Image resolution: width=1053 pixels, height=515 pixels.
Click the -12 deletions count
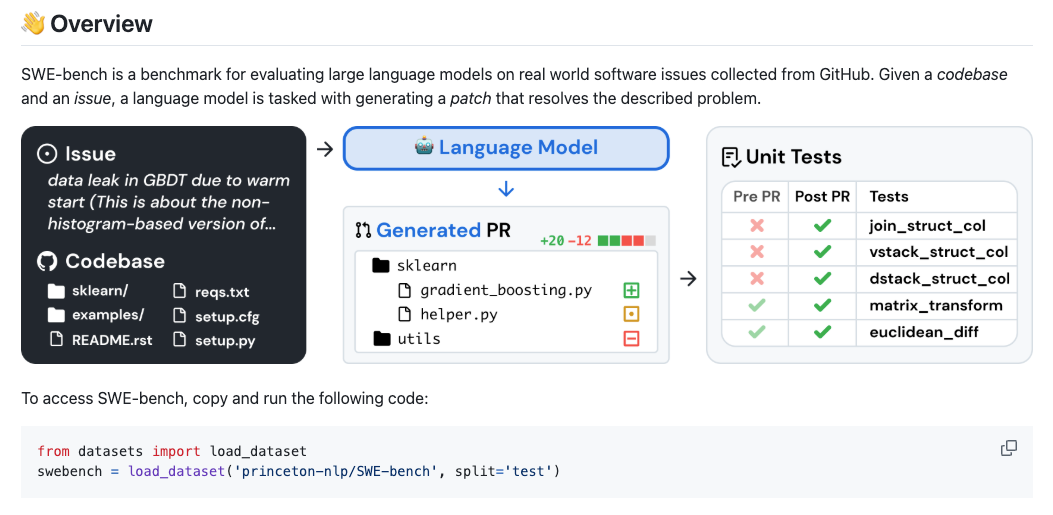[580, 241]
